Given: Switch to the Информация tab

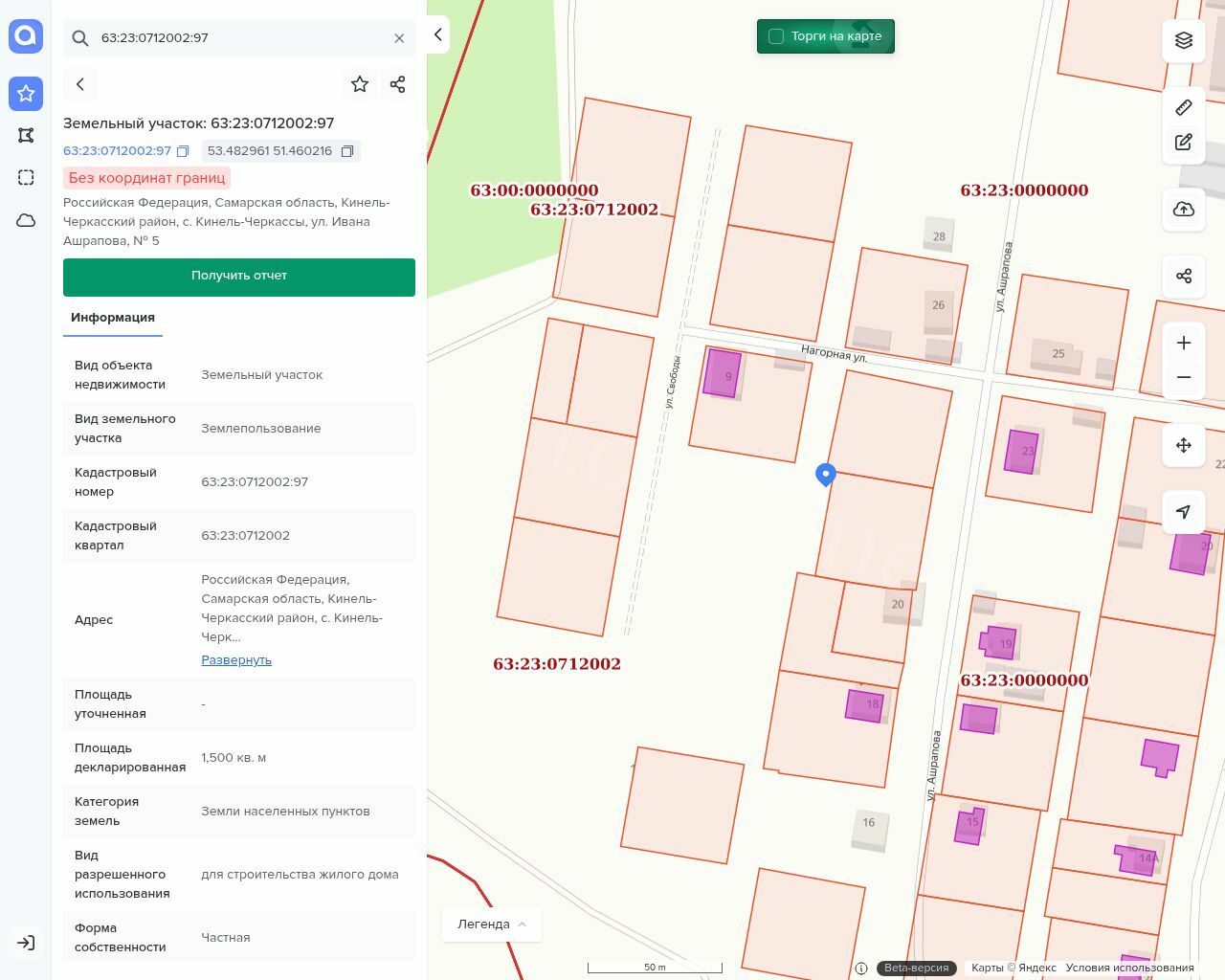Looking at the screenshot, I should click(x=113, y=318).
